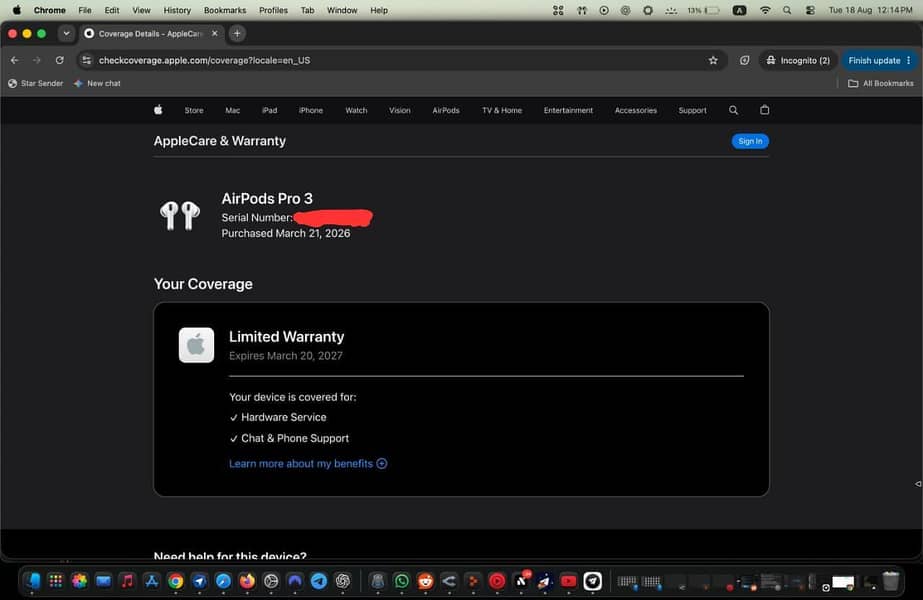
Task: Open Google Chrome from the Dock
Action: 175,581
